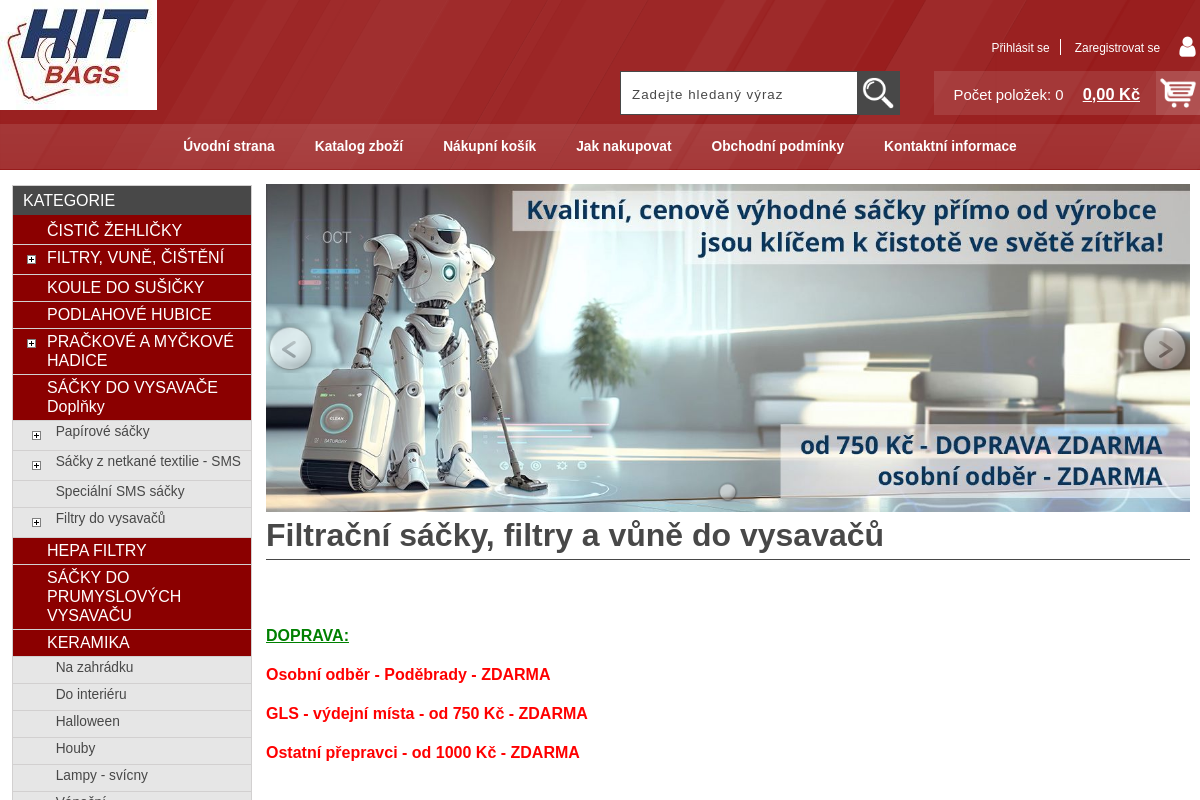Open Katalog zboží menu item

358,146
